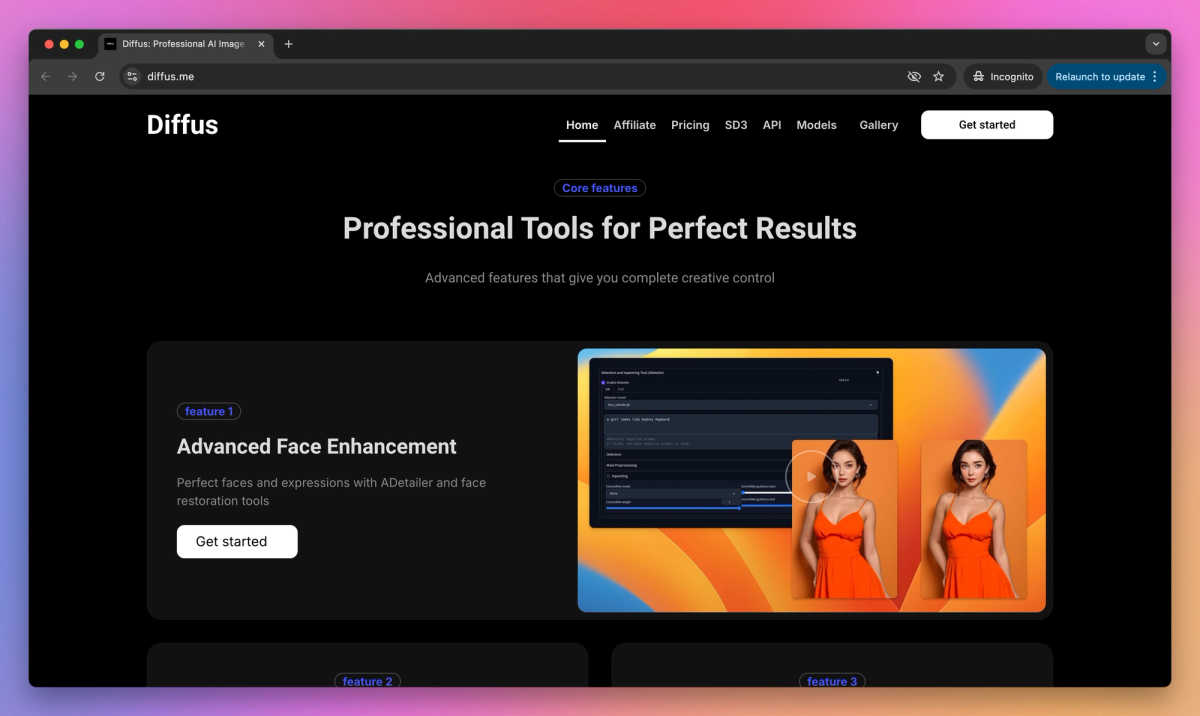Click the macOS yellow minimize window button
Image resolution: width=1200 pixels, height=716 pixels.
pyautogui.click(x=64, y=44)
